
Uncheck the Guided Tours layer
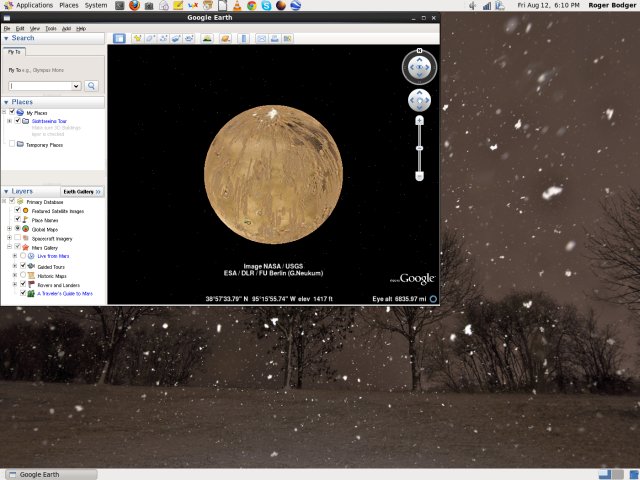[23, 266]
